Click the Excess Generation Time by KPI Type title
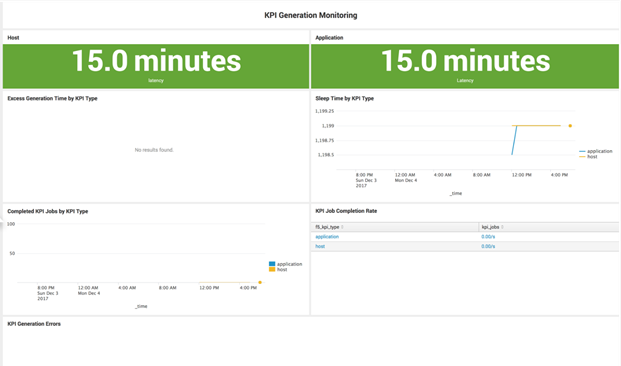This screenshot has width=621, height=366. coord(52,98)
